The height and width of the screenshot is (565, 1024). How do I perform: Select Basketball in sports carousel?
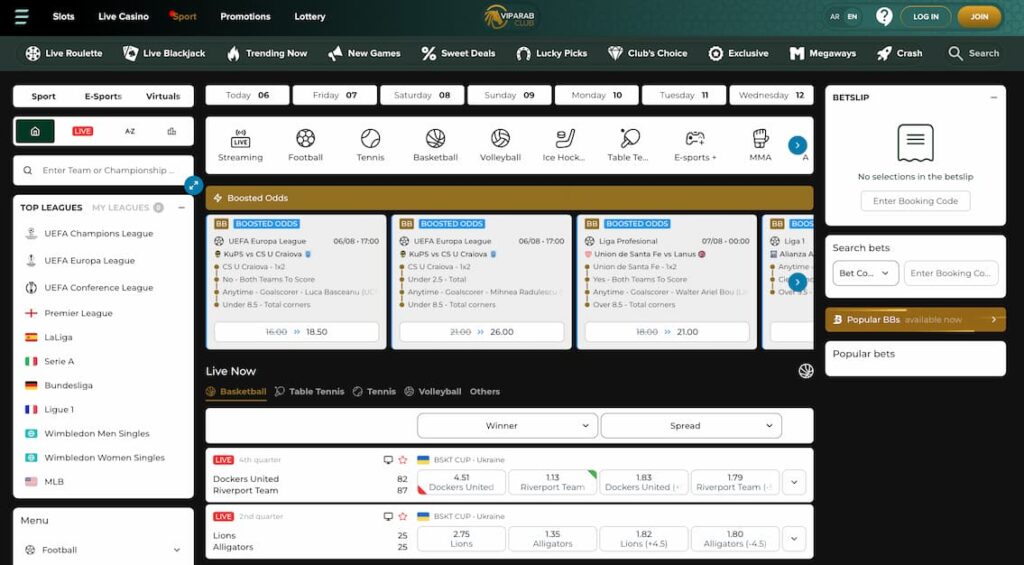point(436,145)
